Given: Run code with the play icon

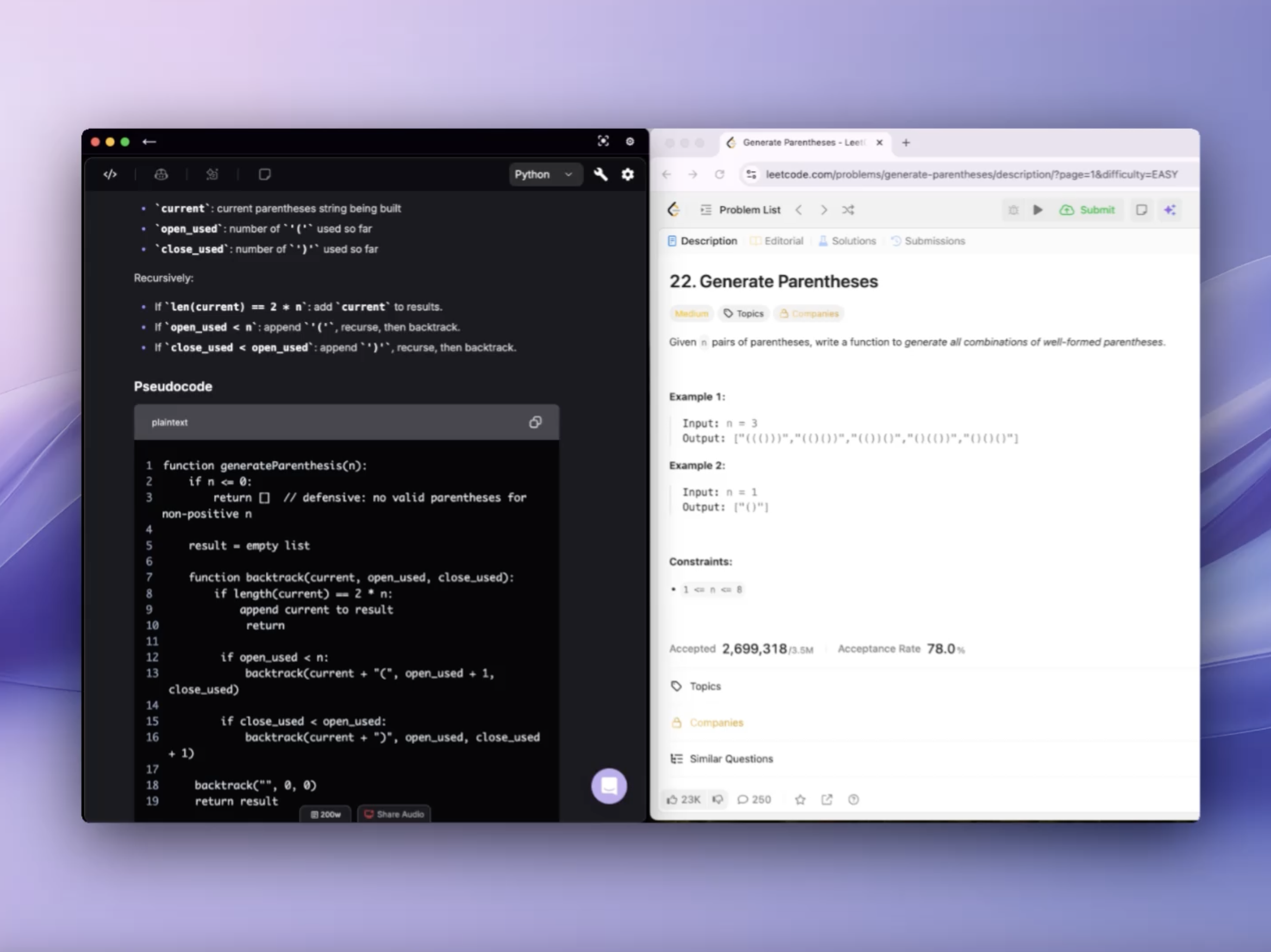Looking at the screenshot, I should tap(1038, 210).
